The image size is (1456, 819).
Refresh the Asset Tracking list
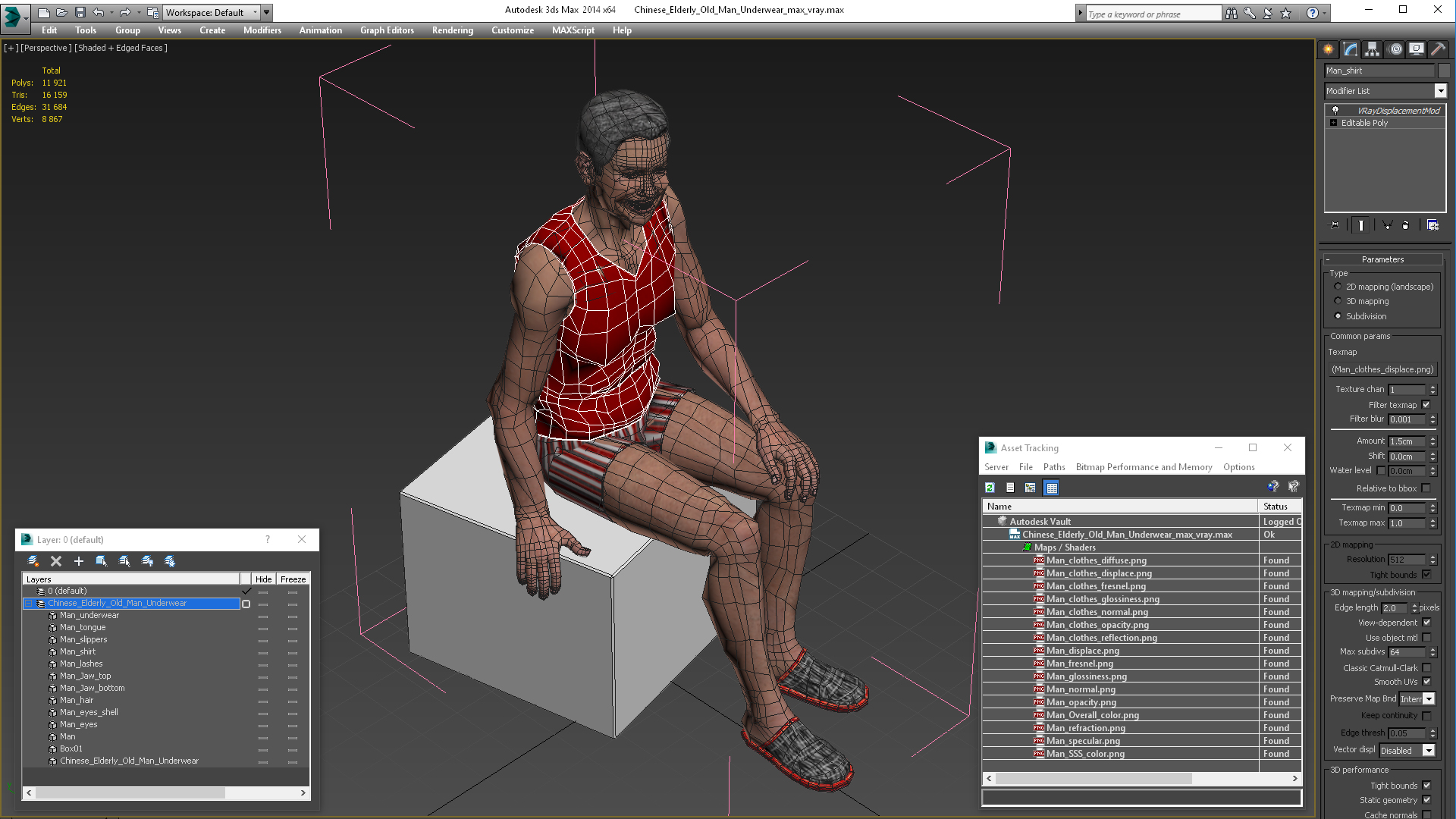tap(990, 488)
